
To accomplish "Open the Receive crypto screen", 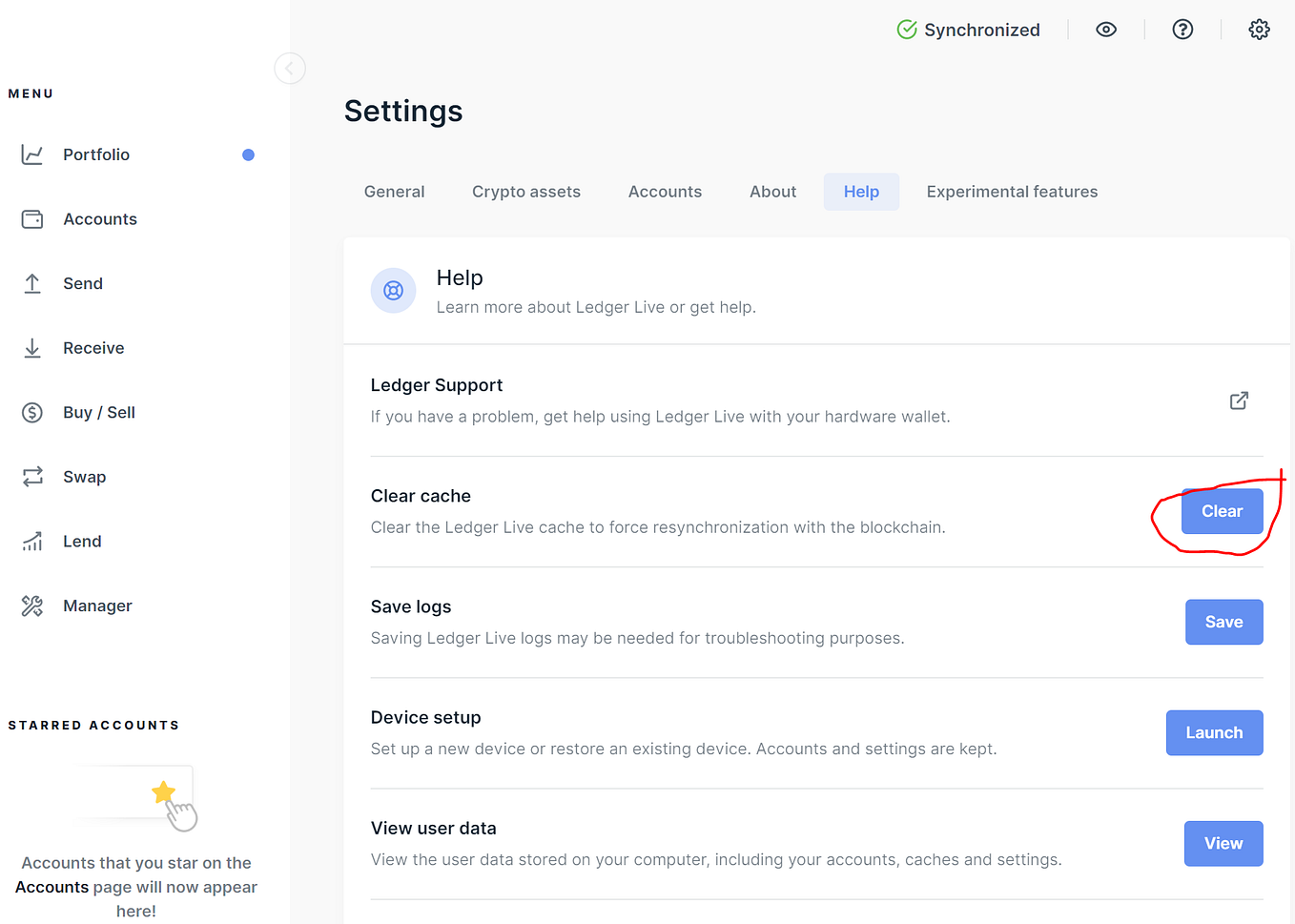I will [92, 347].
